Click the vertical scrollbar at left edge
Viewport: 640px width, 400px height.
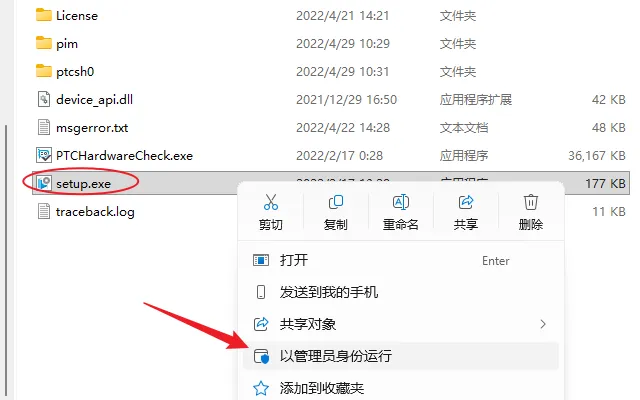click(x=6, y=261)
